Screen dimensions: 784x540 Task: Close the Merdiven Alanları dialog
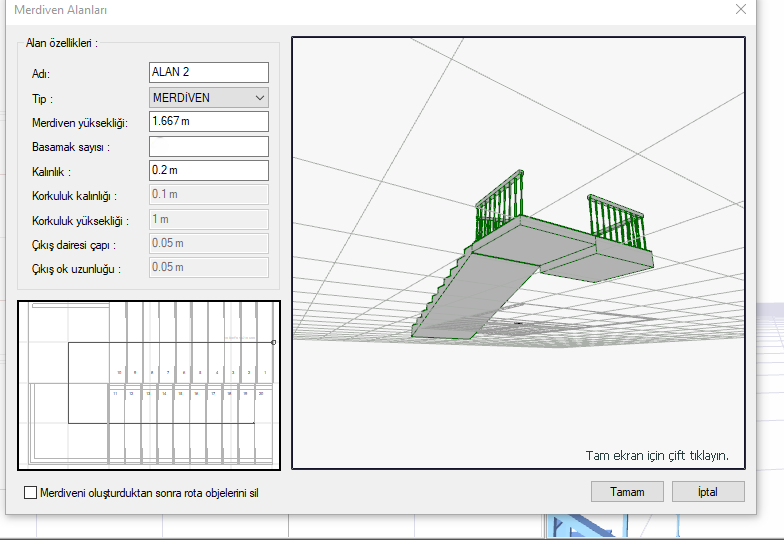click(741, 10)
